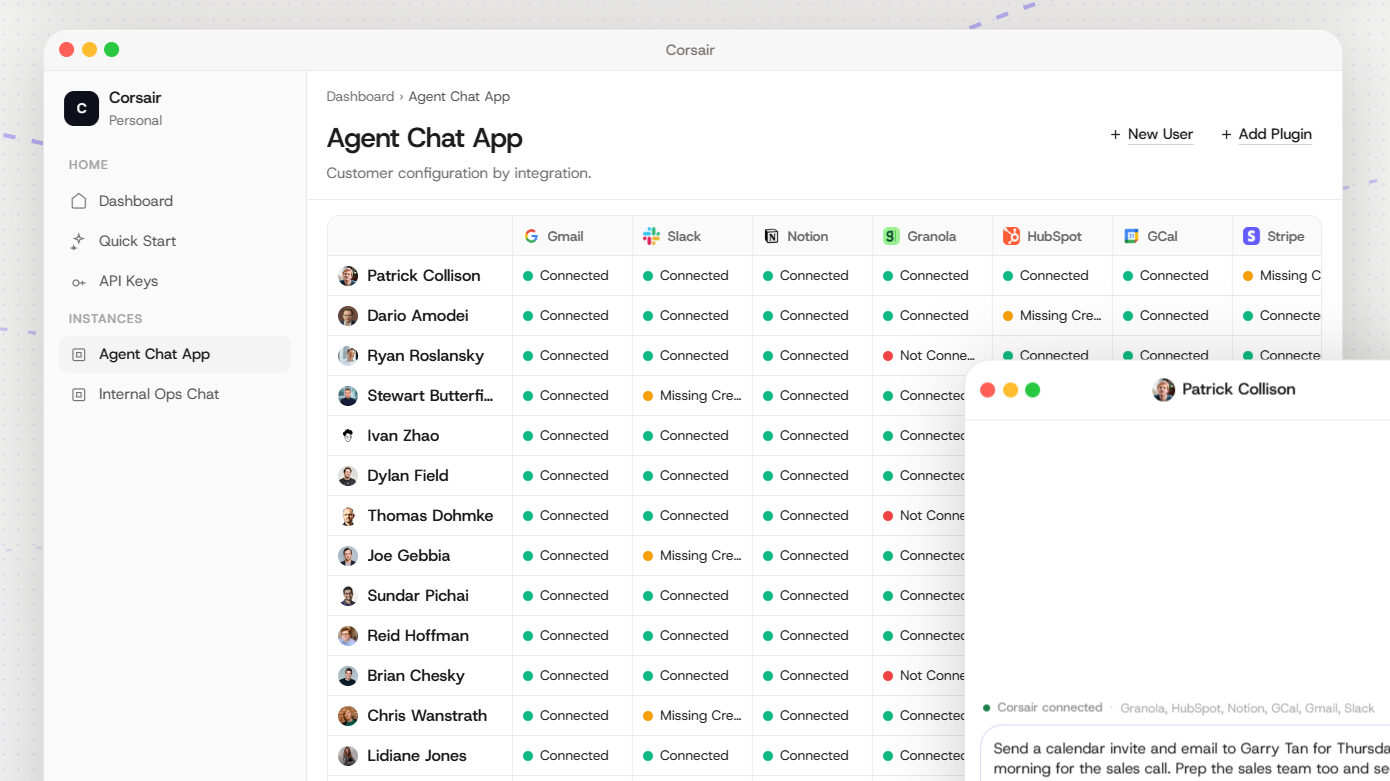Click the Dashboard home icon

[x=78, y=201]
